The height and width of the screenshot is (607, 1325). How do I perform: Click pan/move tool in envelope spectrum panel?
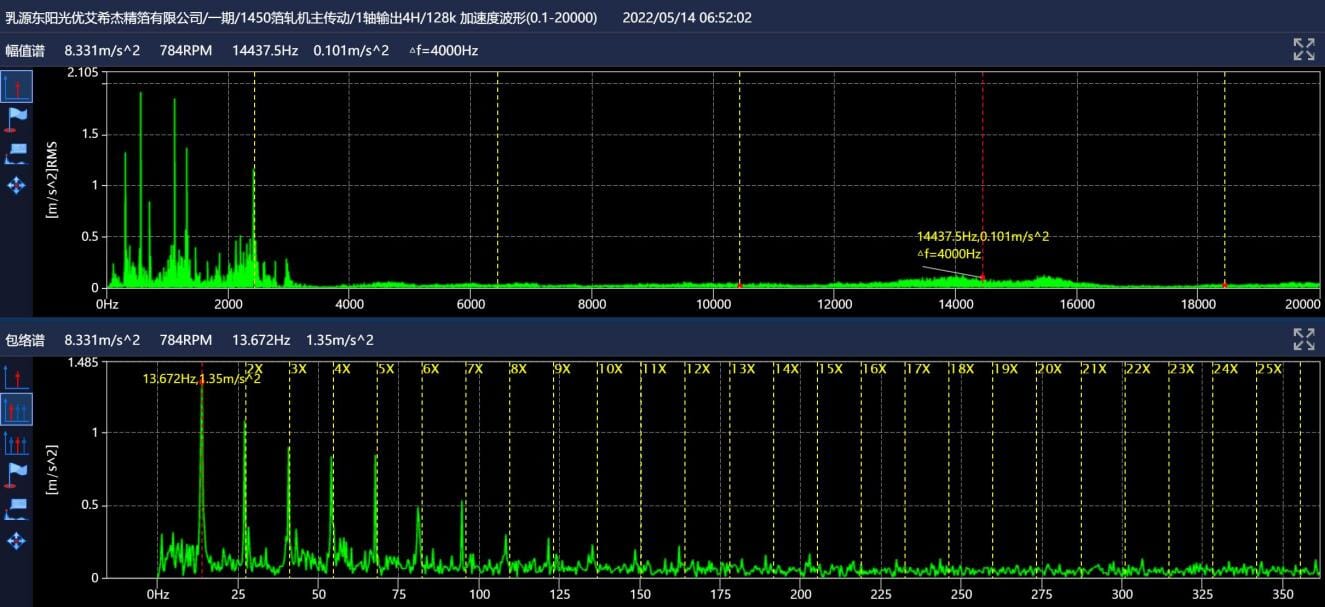coord(17,541)
